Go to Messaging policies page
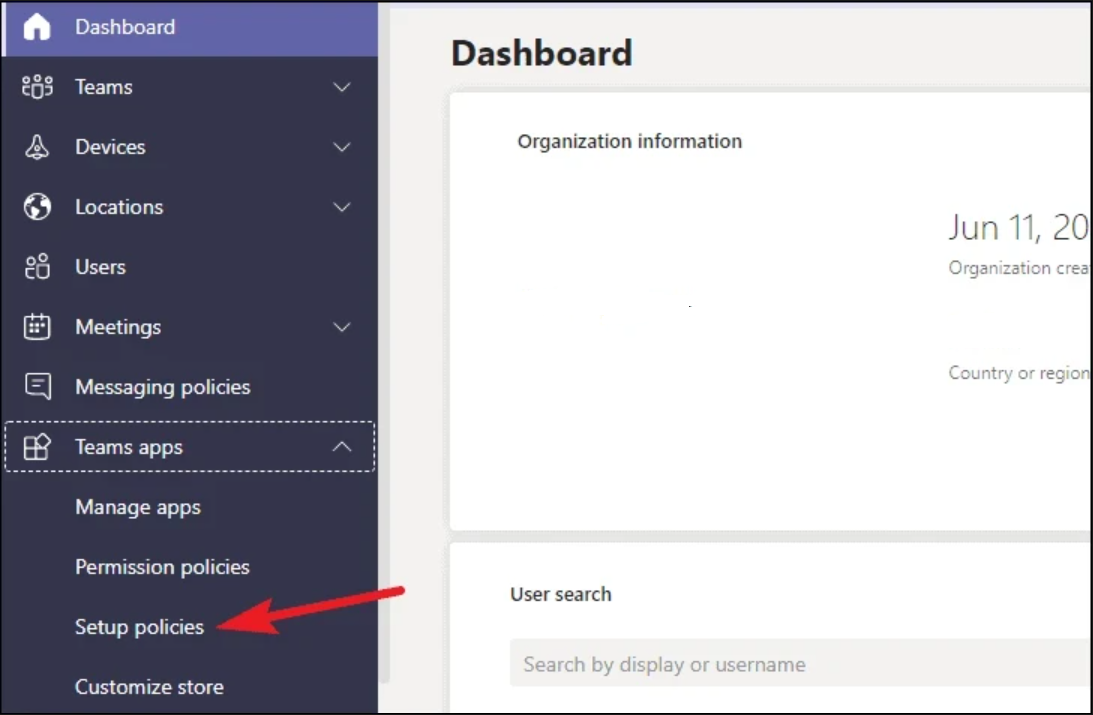Image resolution: width=1093 pixels, height=715 pixels. pyautogui.click(x=162, y=387)
